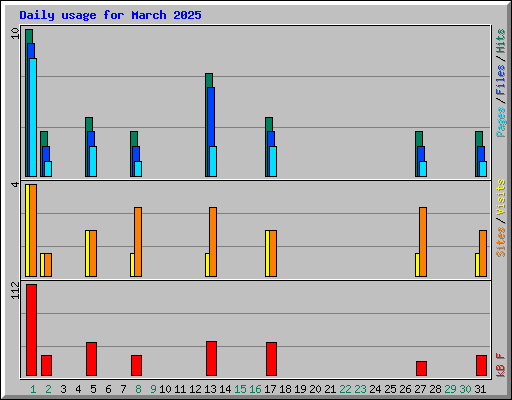
Task: Click the orange Sites bar for day 13
Action: (213, 242)
